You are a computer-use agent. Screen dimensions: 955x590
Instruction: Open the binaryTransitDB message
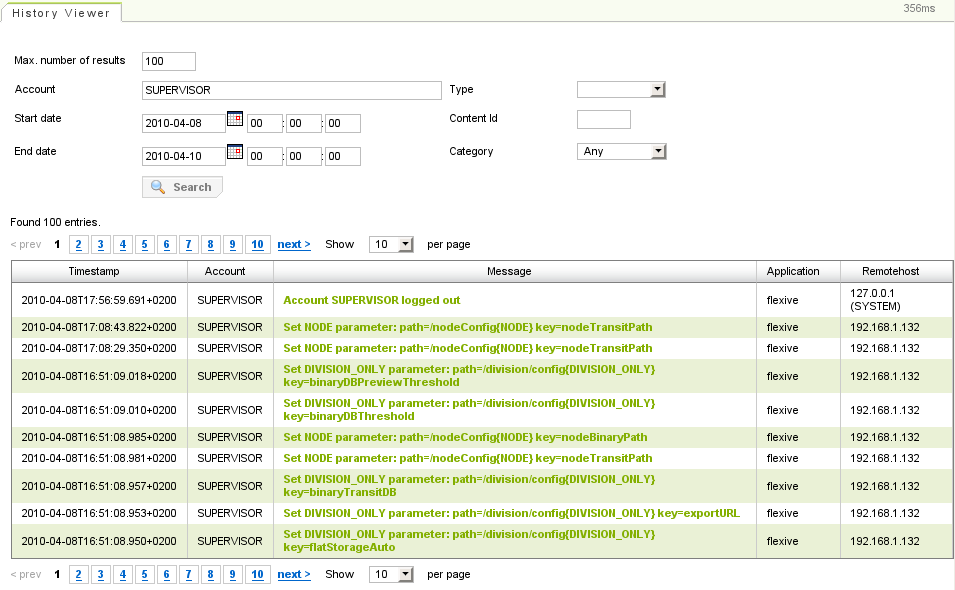tap(469, 486)
